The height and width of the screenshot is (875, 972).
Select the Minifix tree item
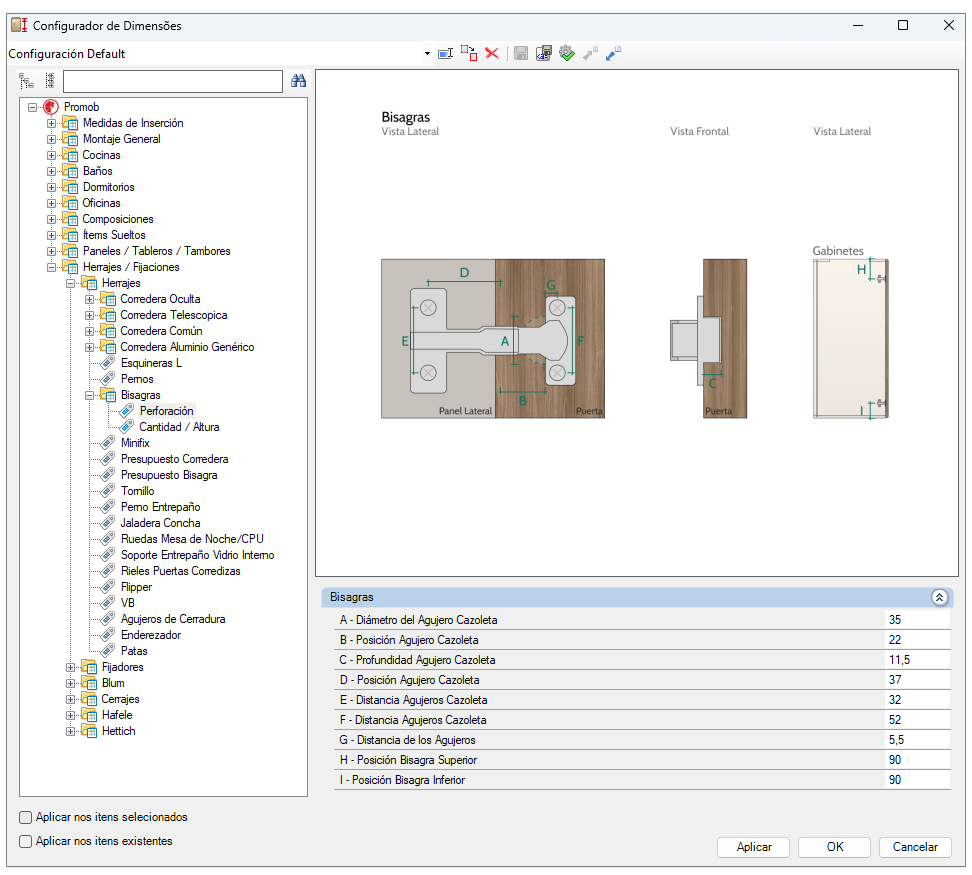(135, 443)
